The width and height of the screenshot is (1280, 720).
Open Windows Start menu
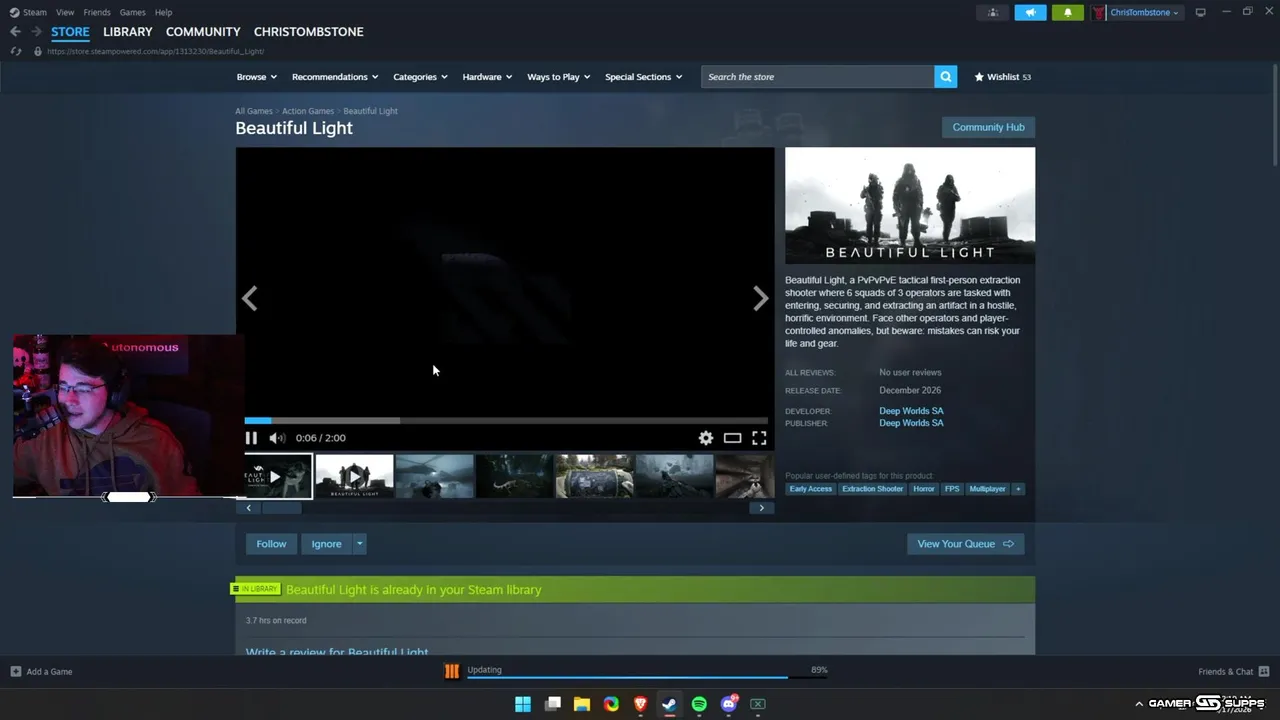(x=523, y=704)
